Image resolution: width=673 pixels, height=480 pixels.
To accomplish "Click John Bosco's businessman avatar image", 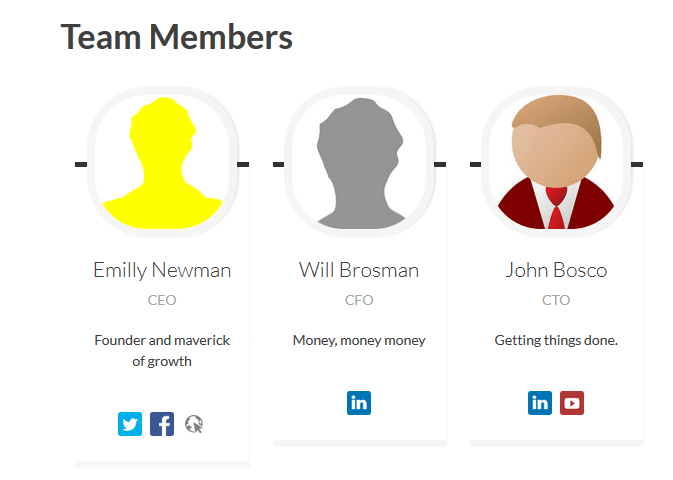I will [556, 162].
